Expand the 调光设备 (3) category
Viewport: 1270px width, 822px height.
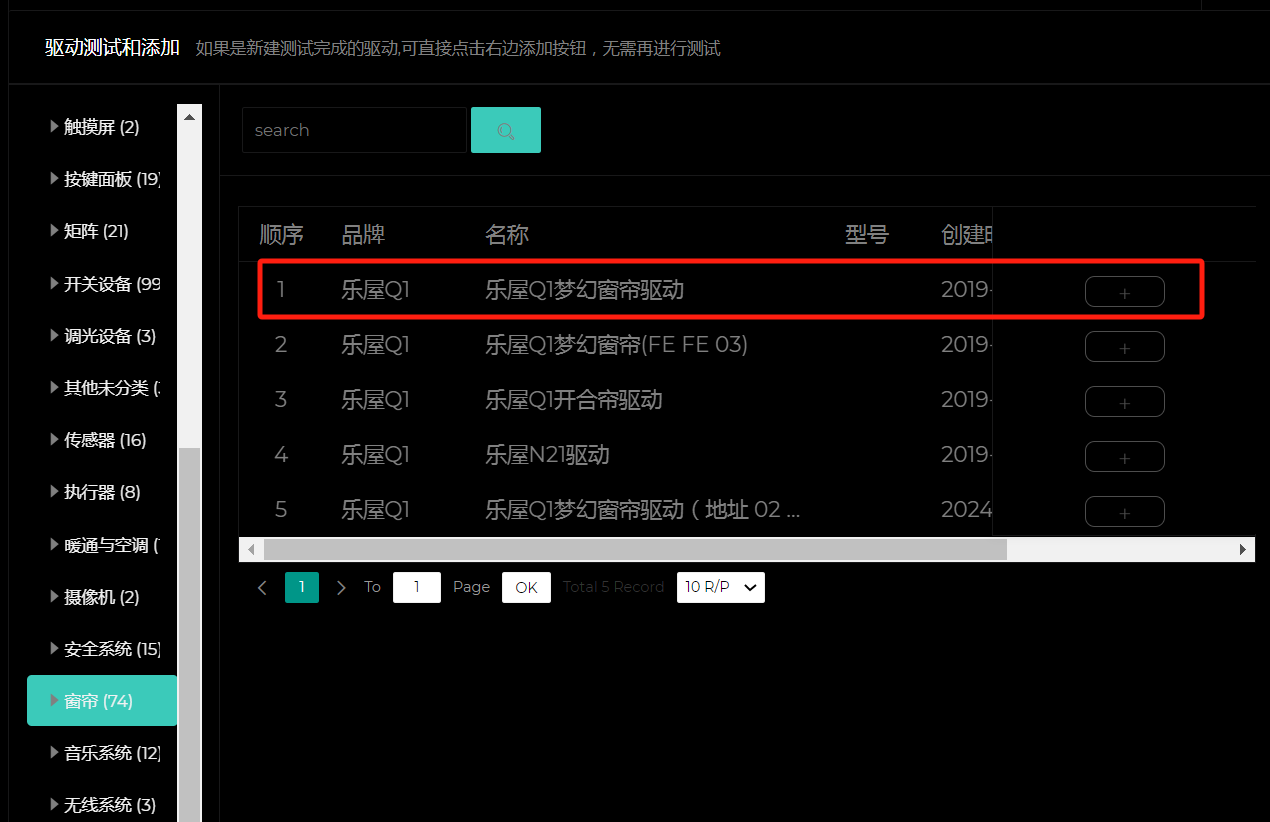[54, 336]
